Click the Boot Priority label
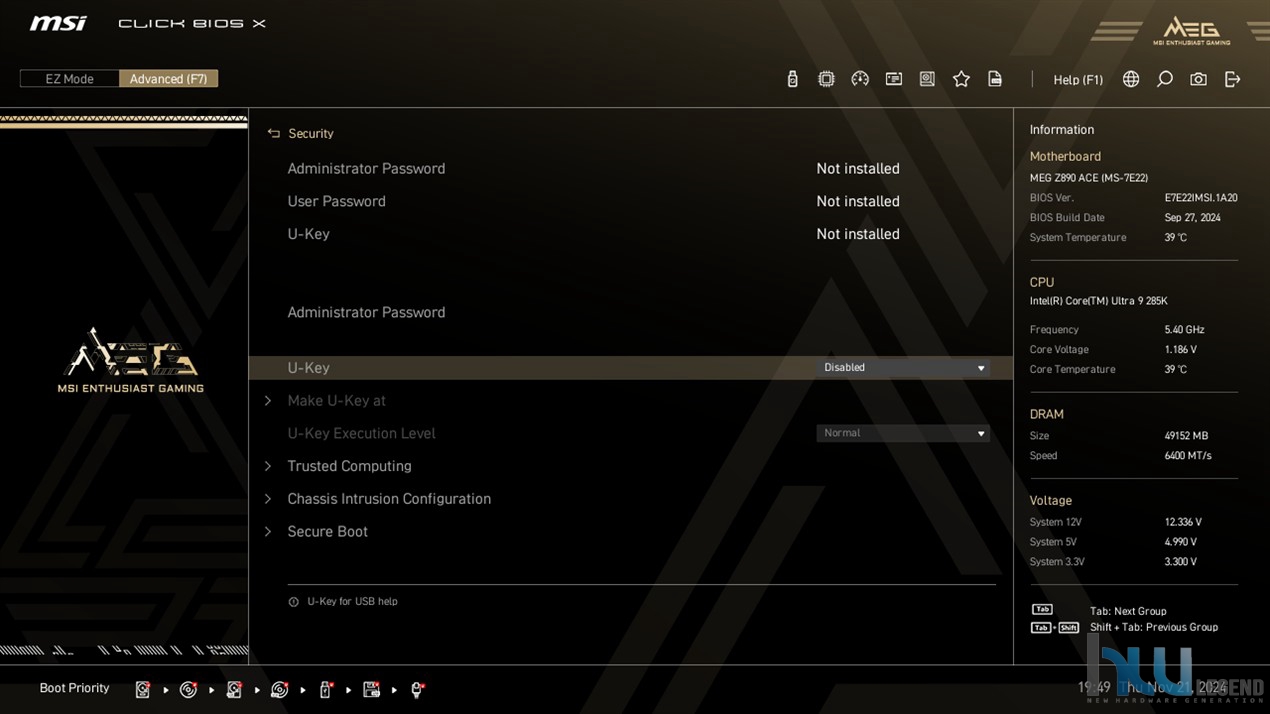Image resolution: width=1270 pixels, height=714 pixels. click(x=74, y=688)
